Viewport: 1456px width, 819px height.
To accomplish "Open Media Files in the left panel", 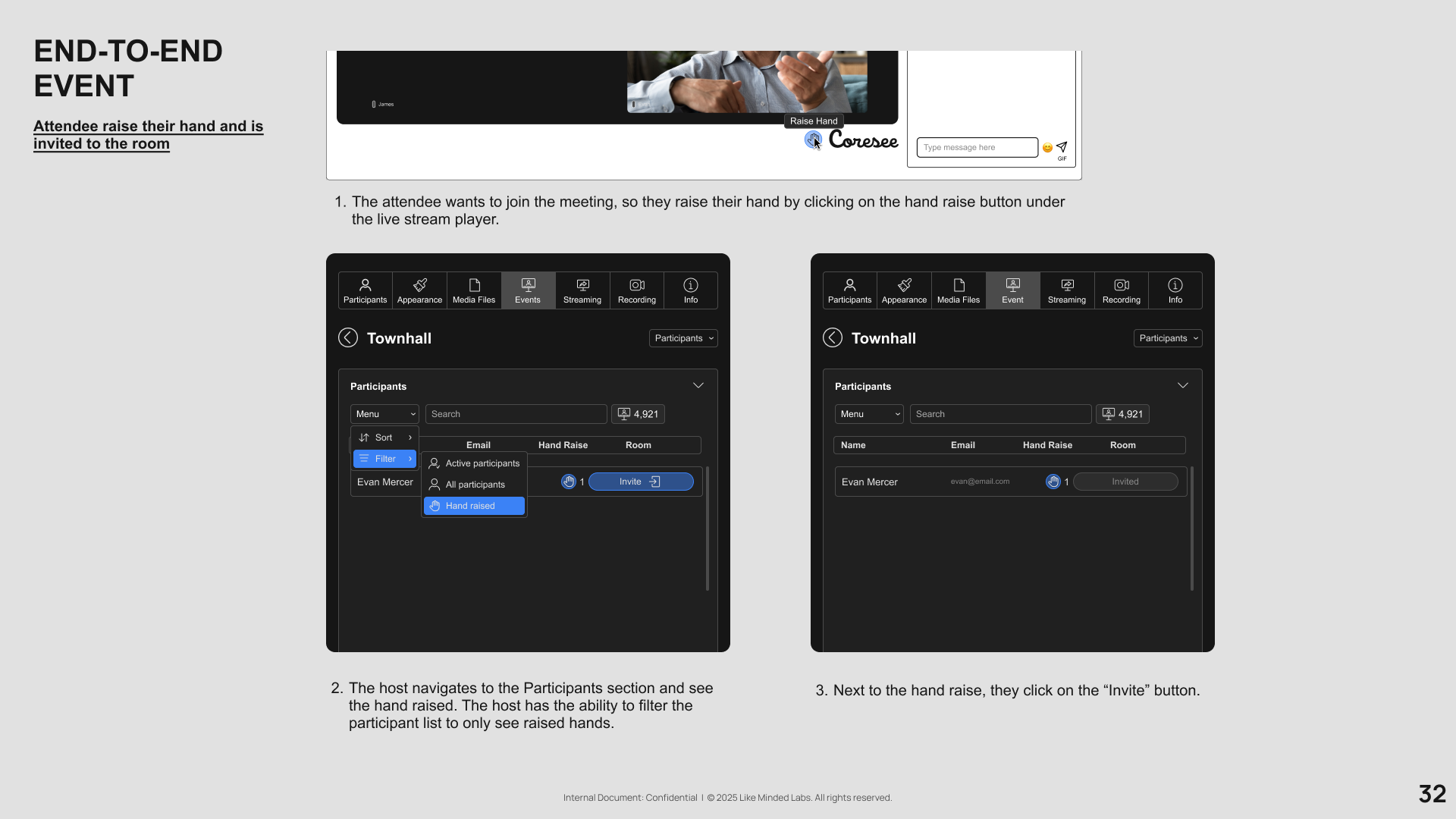I will pyautogui.click(x=474, y=290).
